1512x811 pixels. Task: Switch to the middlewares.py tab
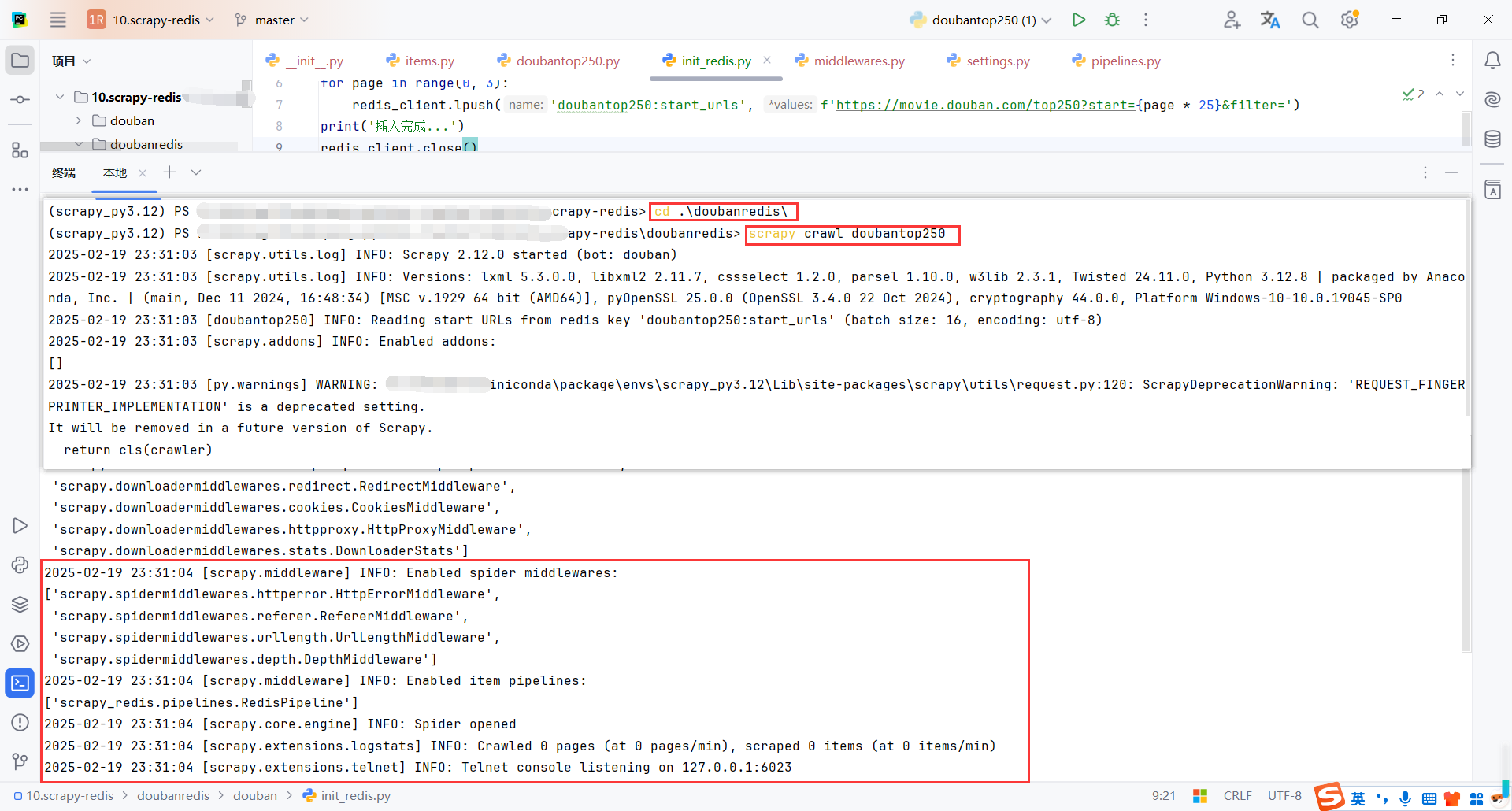[850, 61]
